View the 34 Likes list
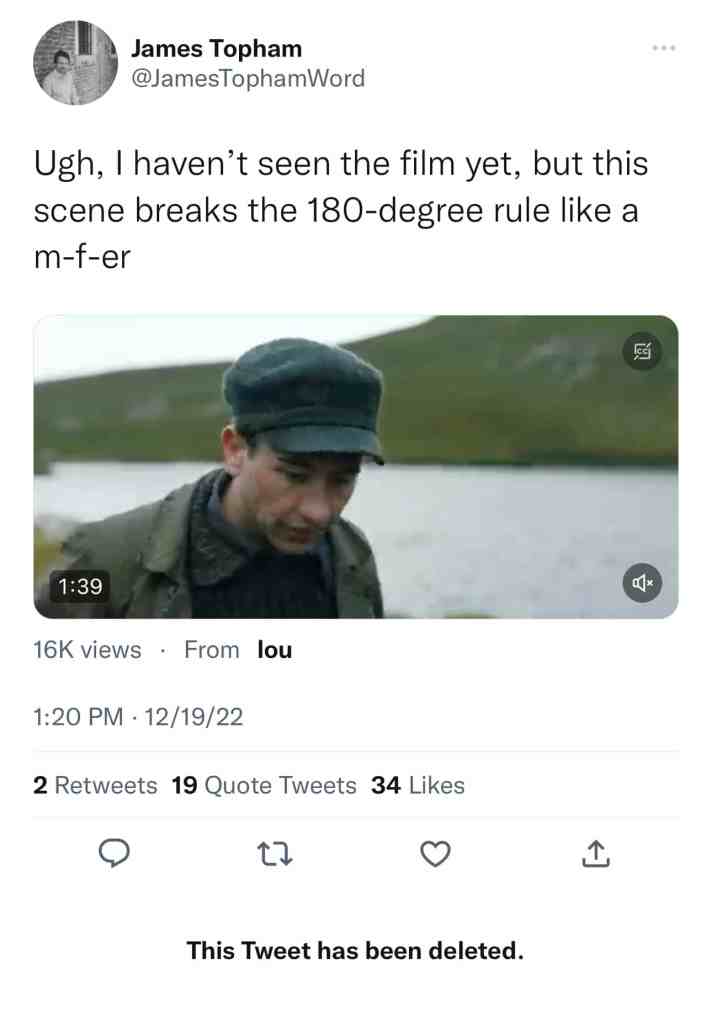This screenshot has height=1023, width=712. tap(418, 785)
